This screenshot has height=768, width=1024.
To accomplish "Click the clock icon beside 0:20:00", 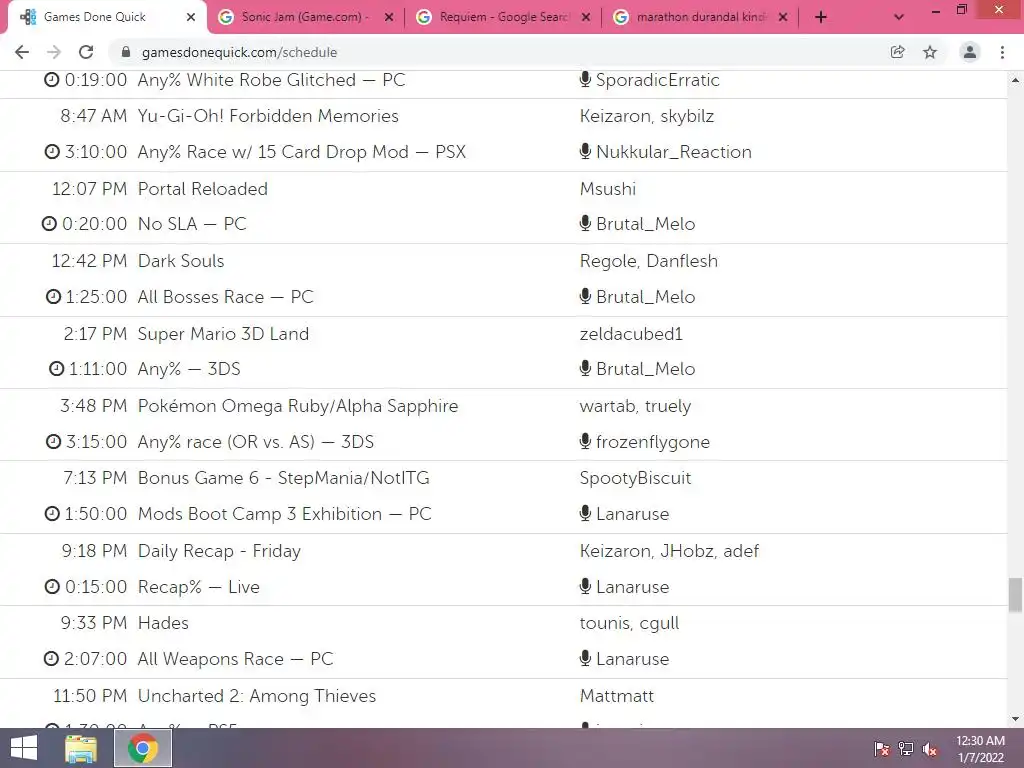I will pos(49,223).
